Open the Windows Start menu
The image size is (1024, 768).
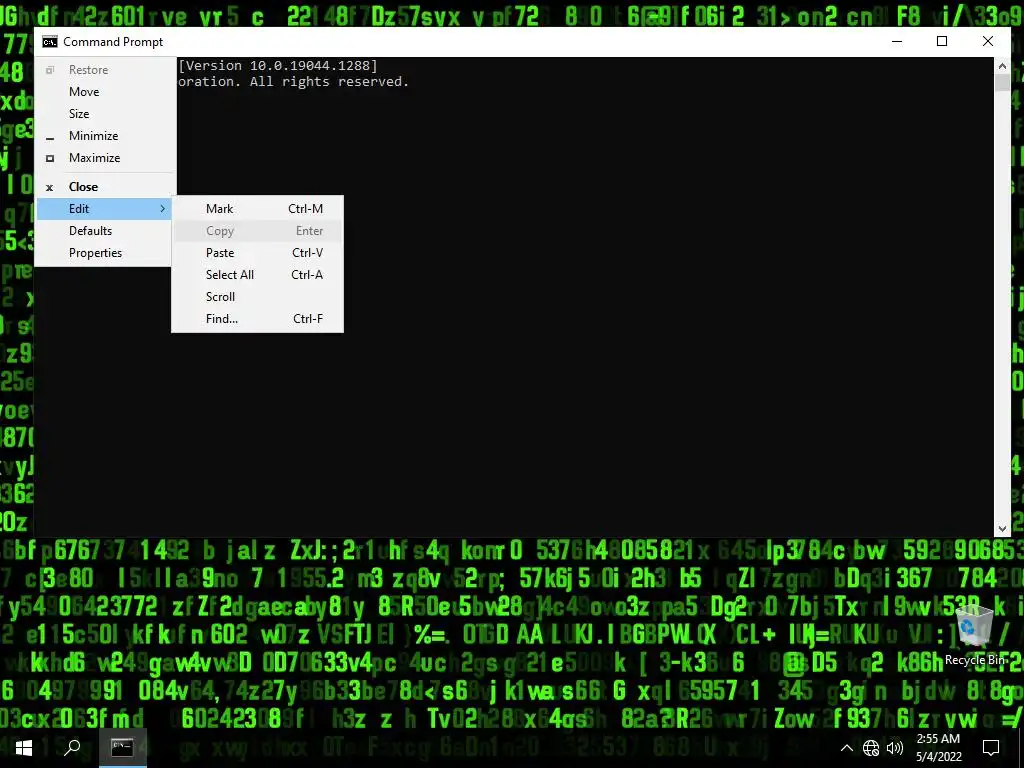(24, 748)
